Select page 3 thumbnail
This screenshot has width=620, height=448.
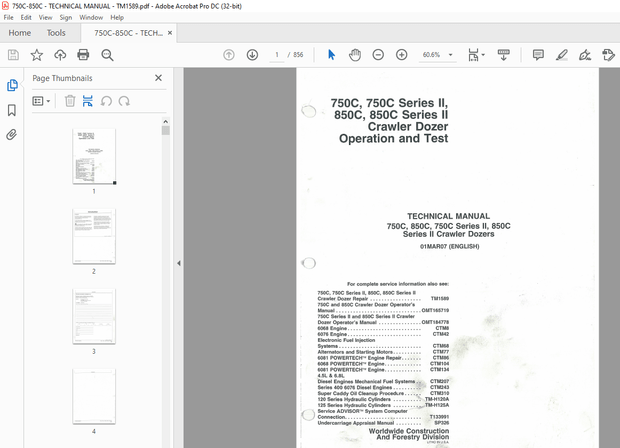point(94,316)
